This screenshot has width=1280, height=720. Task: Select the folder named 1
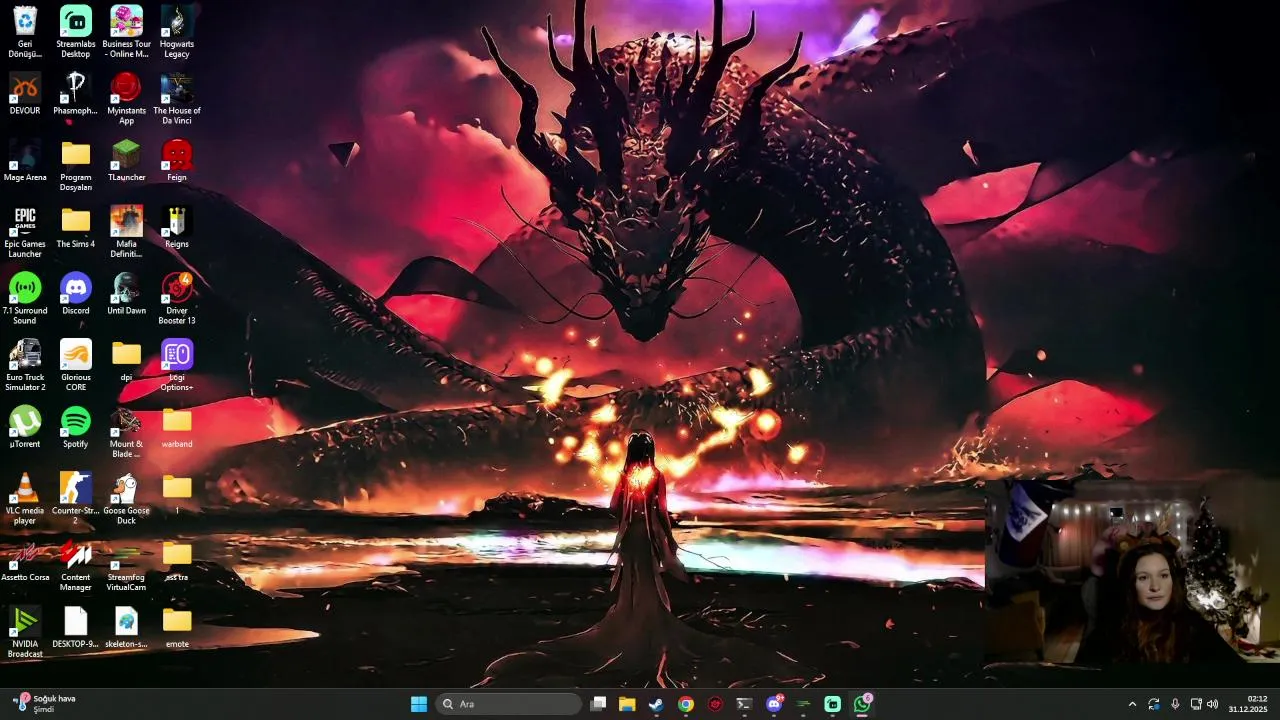tap(177, 494)
